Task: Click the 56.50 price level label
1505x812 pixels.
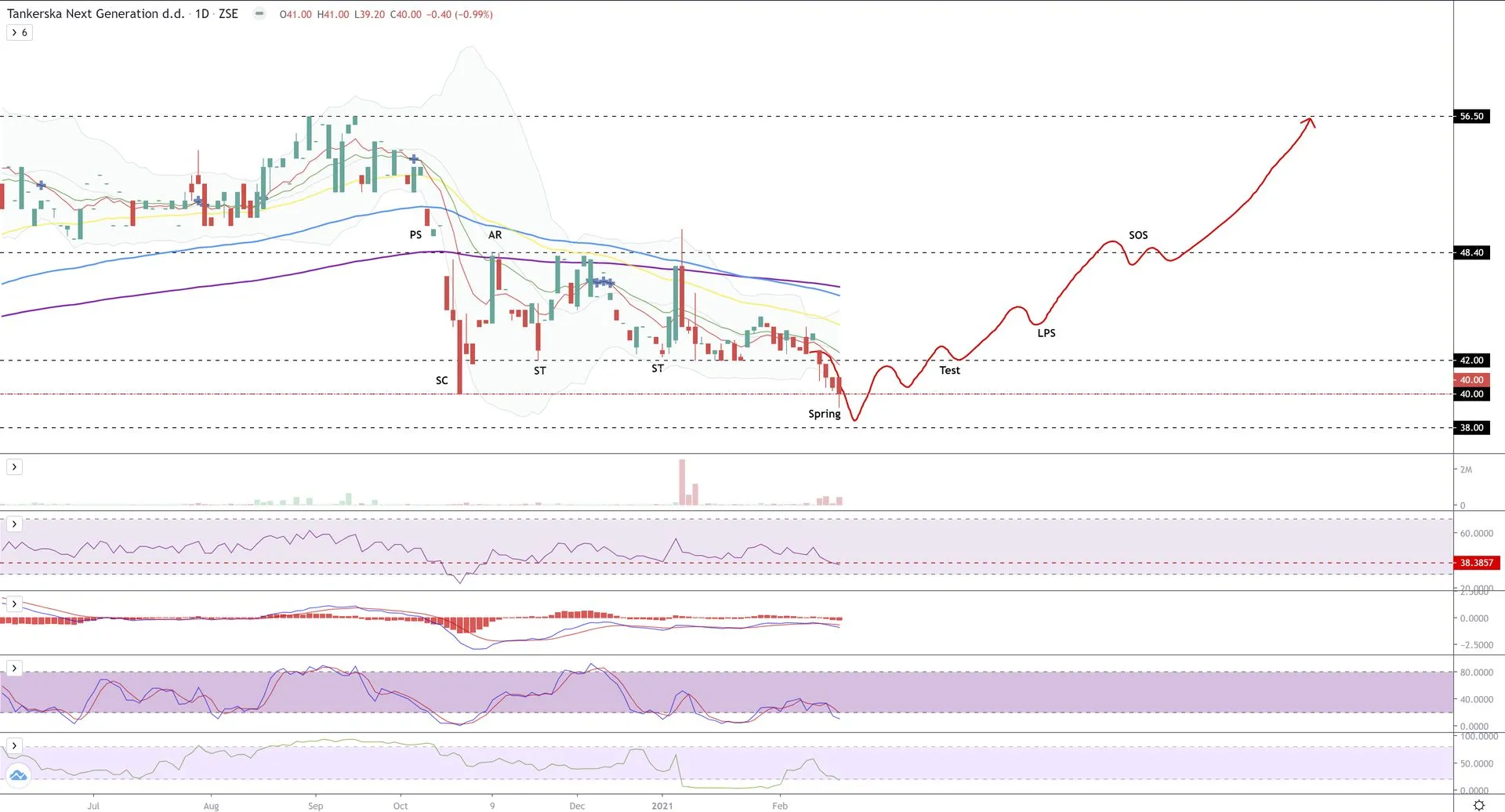Action: [1471, 116]
